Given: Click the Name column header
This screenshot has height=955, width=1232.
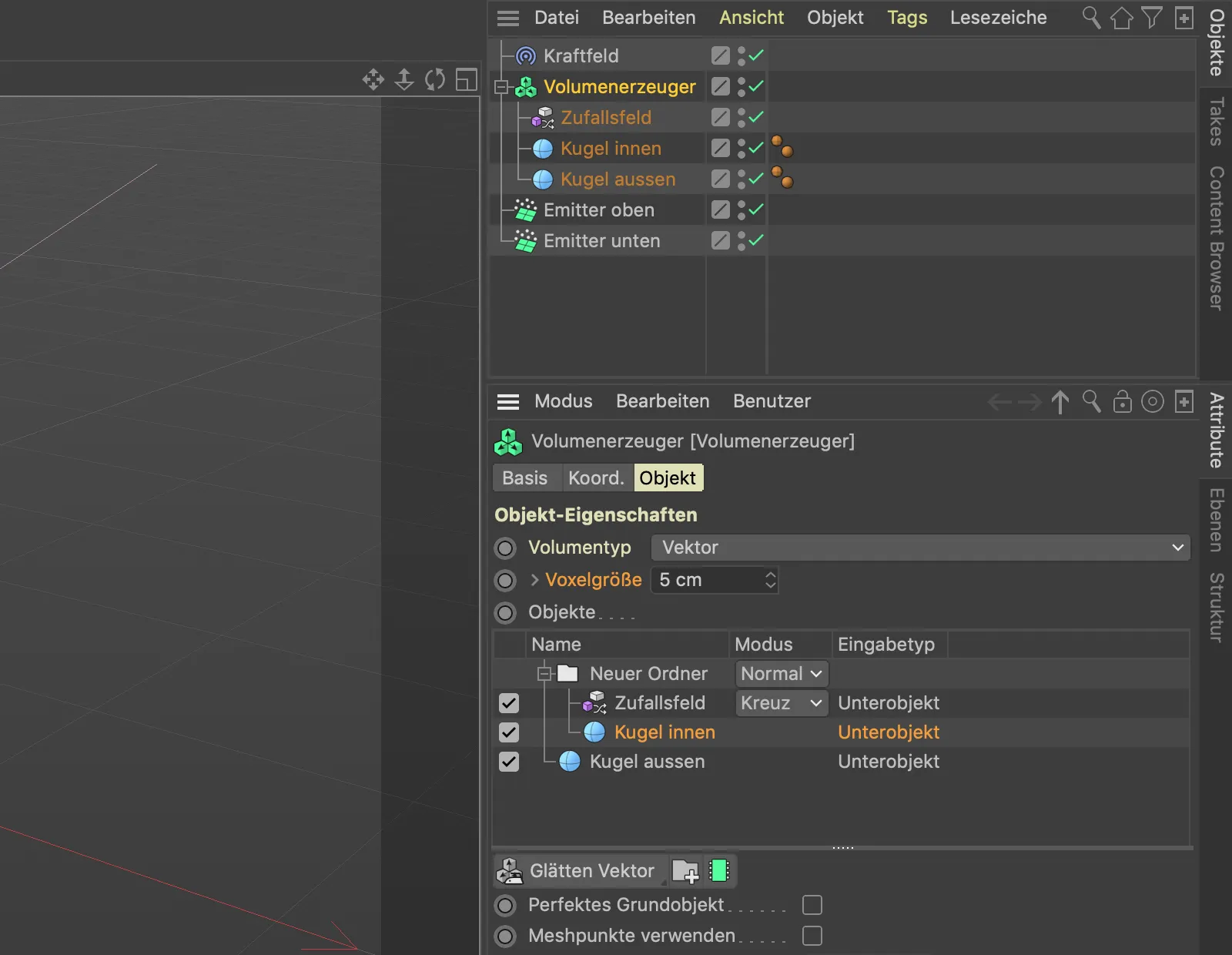Looking at the screenshot, I should coord(627,645).
